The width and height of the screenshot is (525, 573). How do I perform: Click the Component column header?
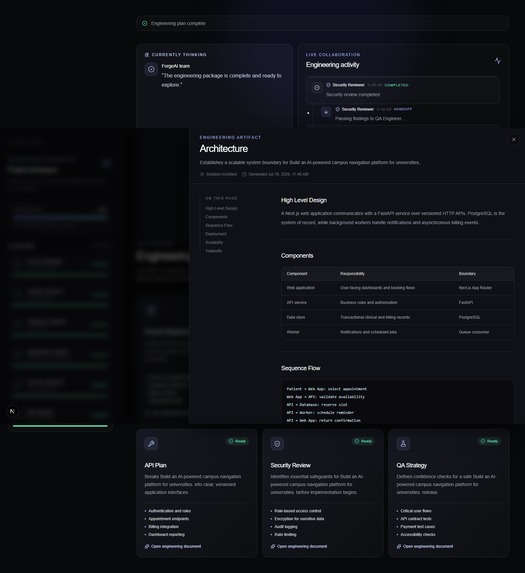[x=297, y=274]
